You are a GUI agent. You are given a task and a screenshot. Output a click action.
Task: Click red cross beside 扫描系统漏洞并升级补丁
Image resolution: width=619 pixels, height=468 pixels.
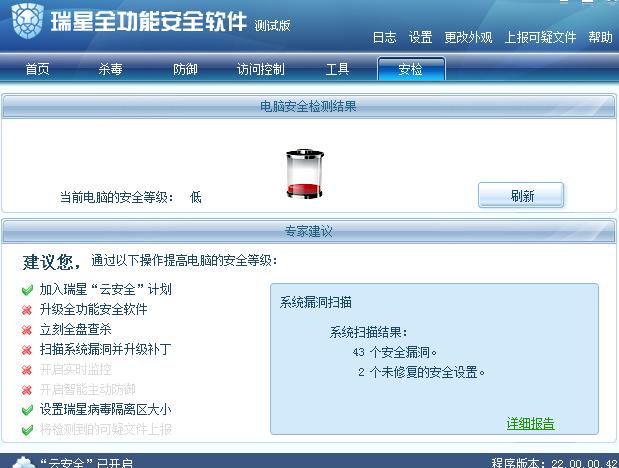coord(27,350)
